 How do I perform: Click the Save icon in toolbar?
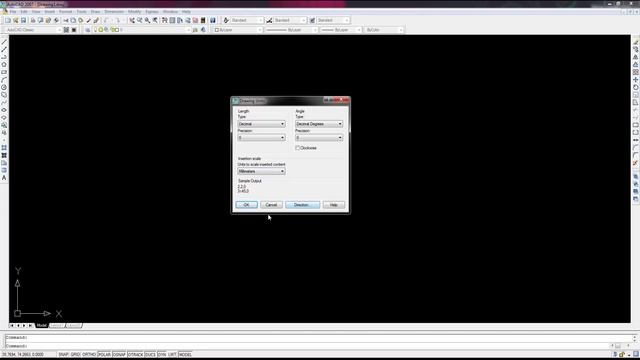23,20
